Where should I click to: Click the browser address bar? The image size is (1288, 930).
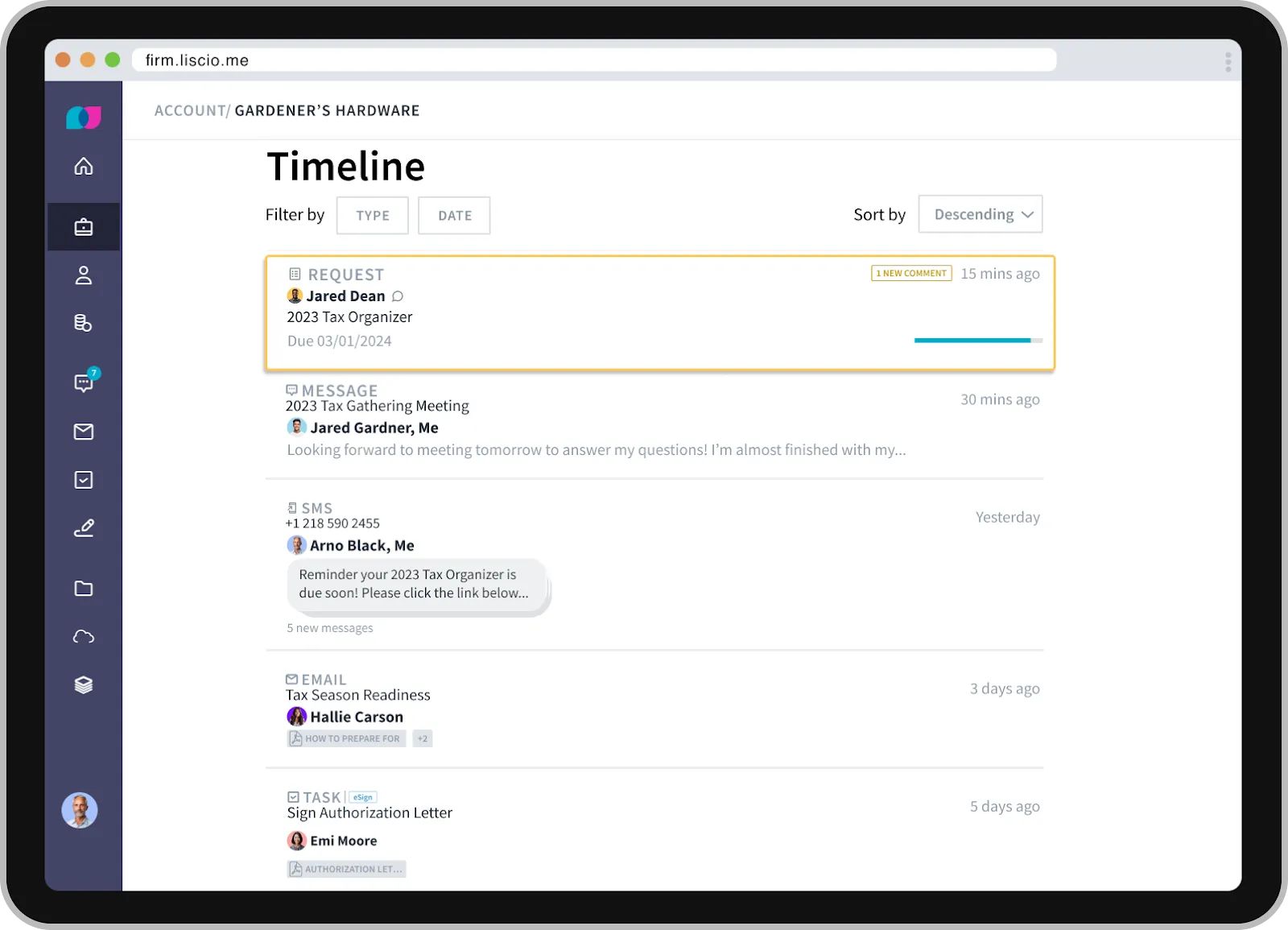click(x=594, y=60)
